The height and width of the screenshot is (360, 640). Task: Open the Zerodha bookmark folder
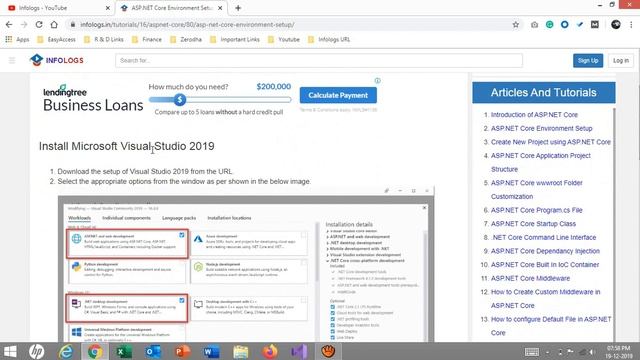[x=186, y=40]
